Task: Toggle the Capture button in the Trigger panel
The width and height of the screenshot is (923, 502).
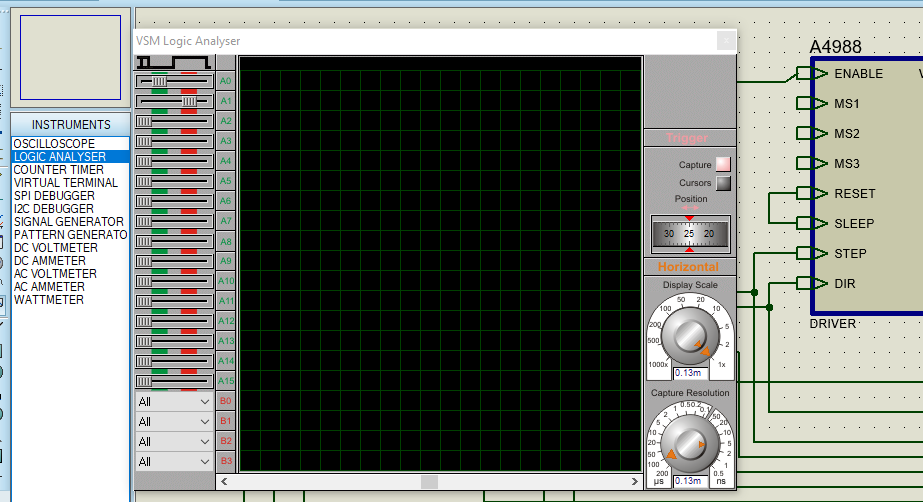Action: (723, 164)
